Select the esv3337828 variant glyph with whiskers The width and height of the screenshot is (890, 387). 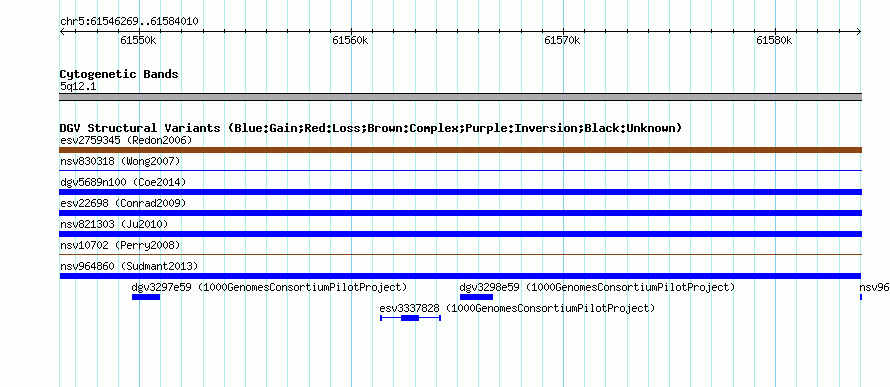(410, 318)
